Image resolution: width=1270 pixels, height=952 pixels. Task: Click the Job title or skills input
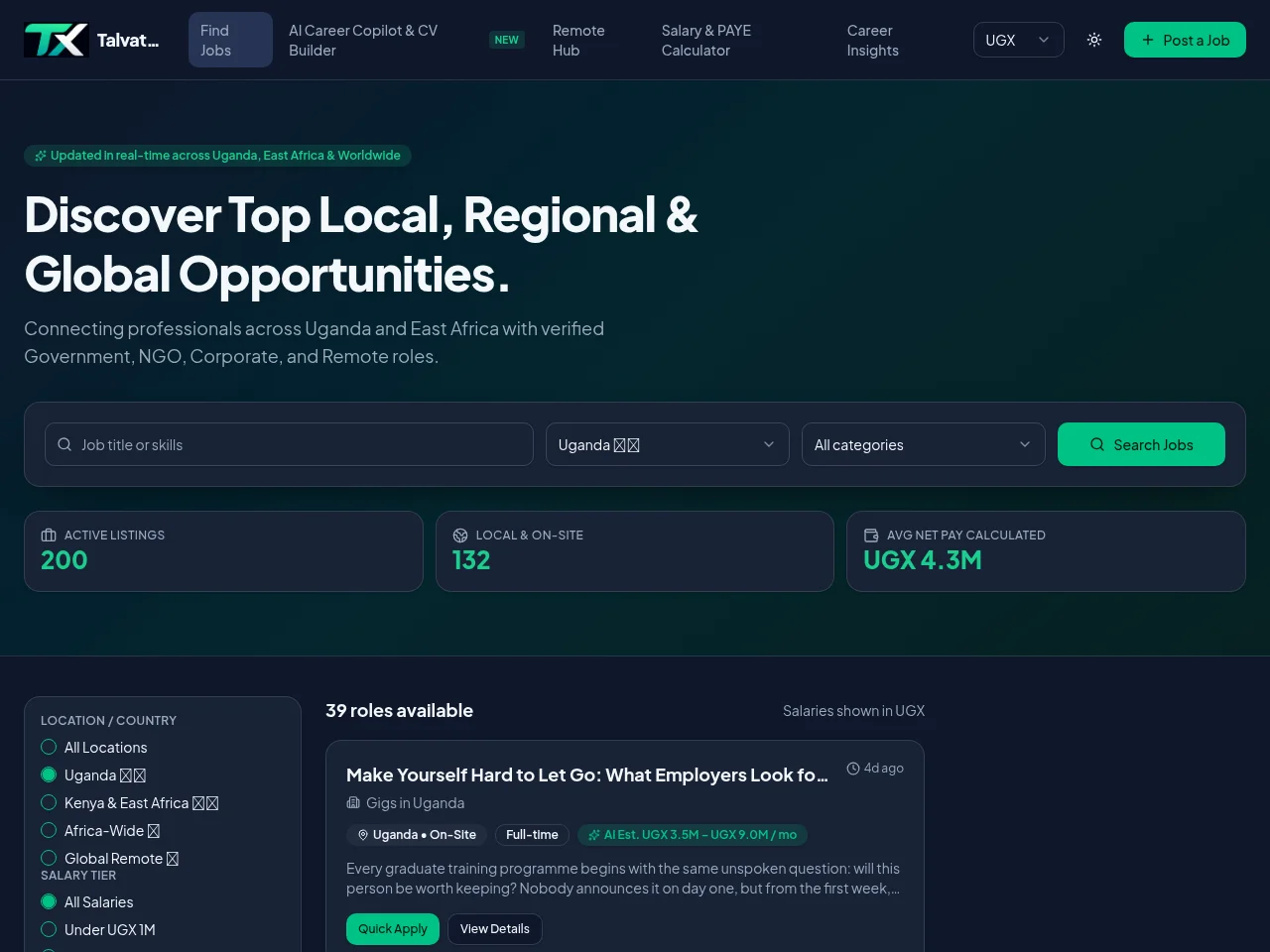(289, 444)
